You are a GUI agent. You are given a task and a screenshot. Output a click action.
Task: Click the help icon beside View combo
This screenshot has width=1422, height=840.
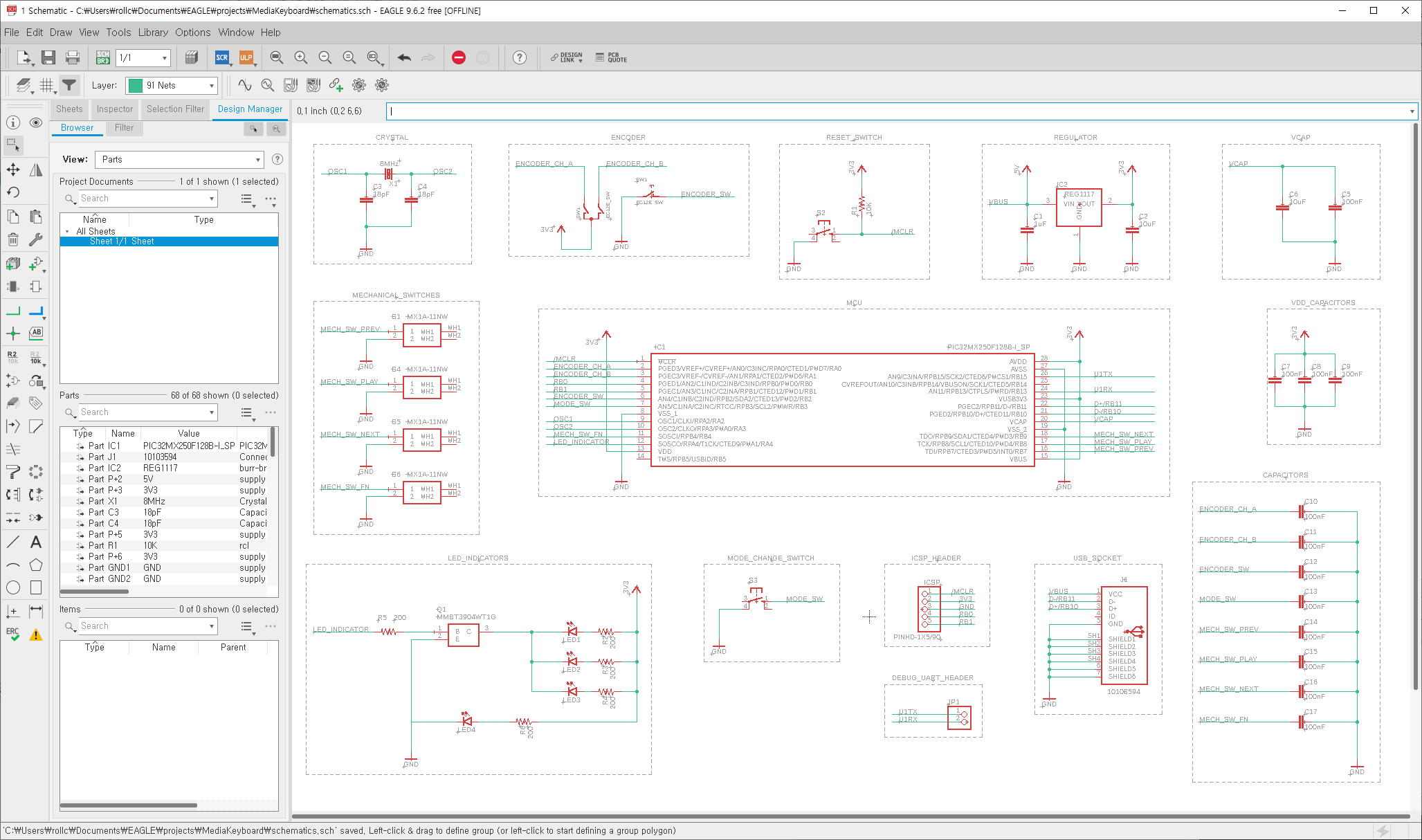pos(277,160)
